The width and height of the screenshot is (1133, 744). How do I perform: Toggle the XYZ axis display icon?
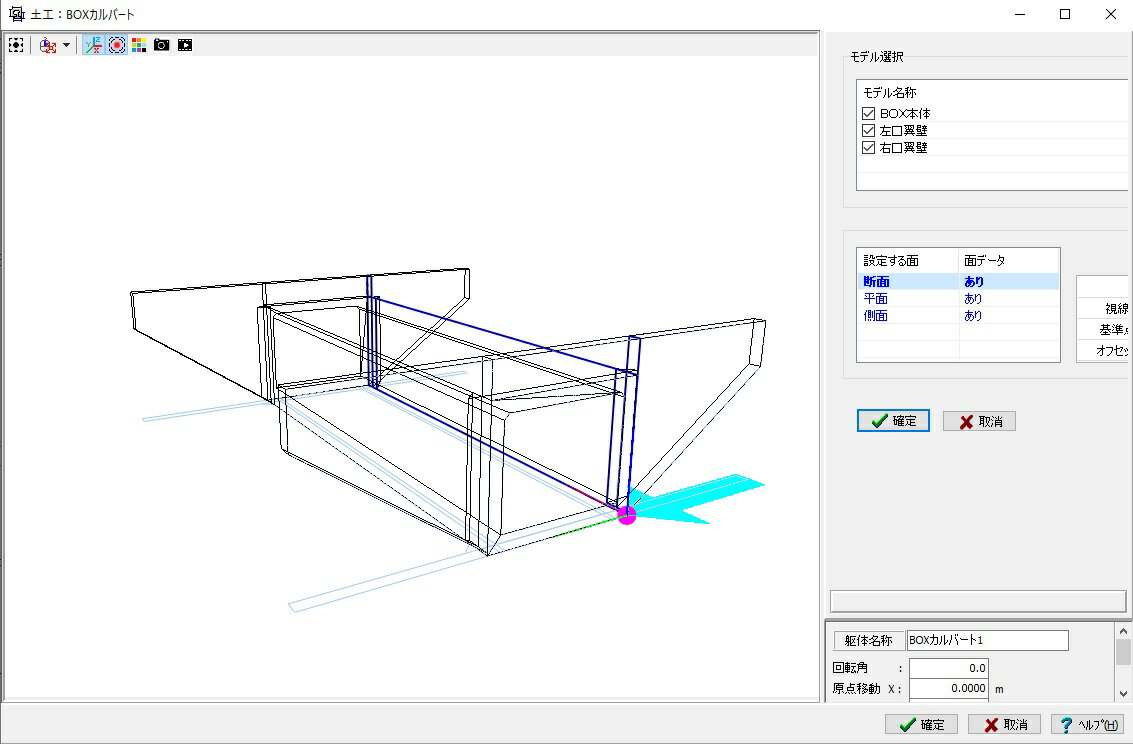92,45
